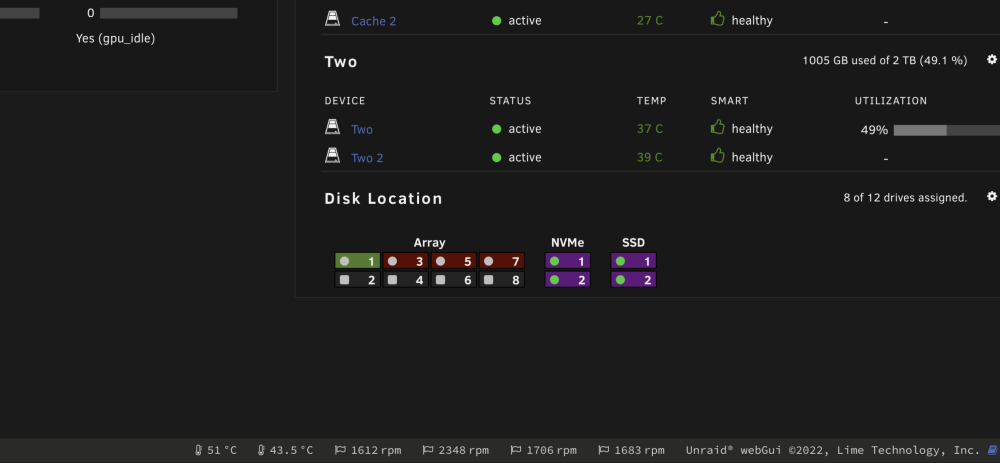Click the manual book icon in footer
Screen dimensions: 1000x463
click(992, 450)
